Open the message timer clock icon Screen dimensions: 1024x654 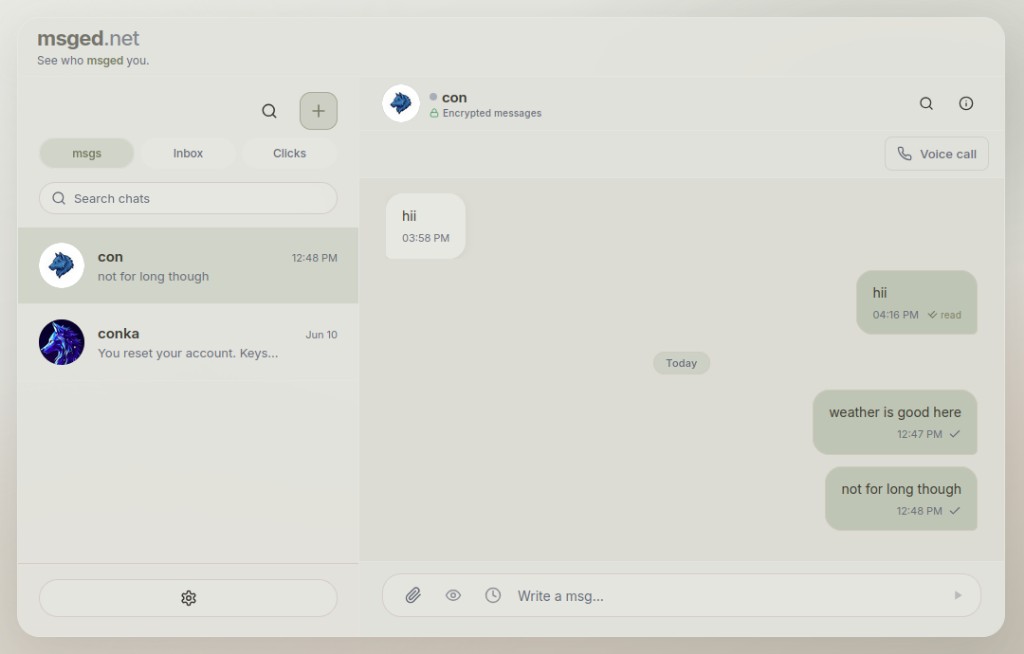[493, 595]
